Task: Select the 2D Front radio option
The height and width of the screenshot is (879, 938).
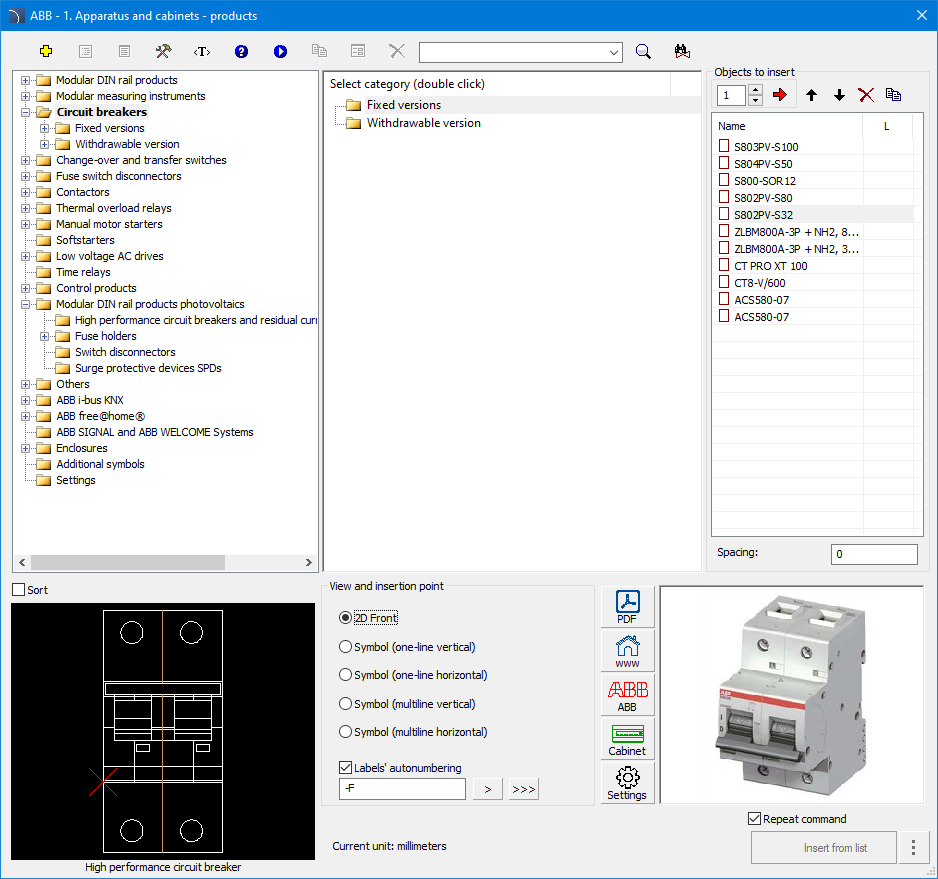Action: (x=345, y=618)
